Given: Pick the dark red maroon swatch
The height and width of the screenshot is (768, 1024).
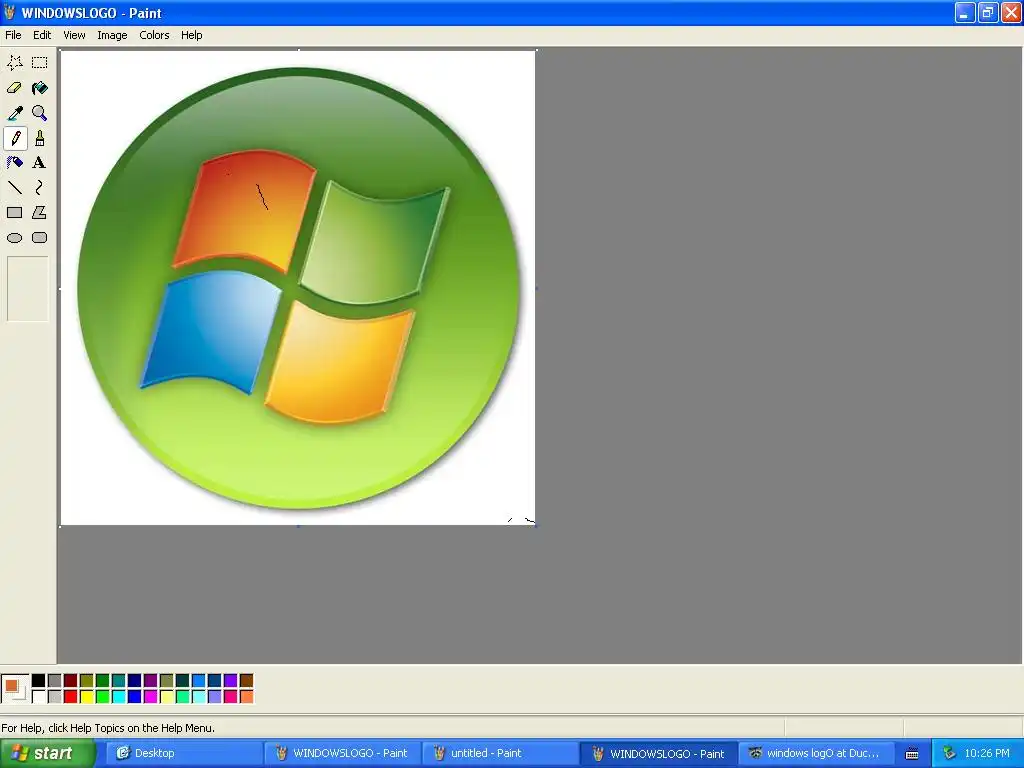Looking at the screenshot, I should coord(71,681).
